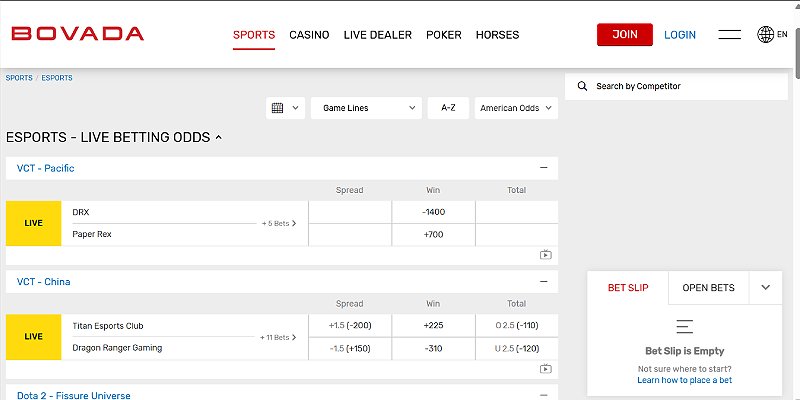Open the Casino menu item
Image resolution: width=800 pixels, height=400 pixels.
coord(309,35)
